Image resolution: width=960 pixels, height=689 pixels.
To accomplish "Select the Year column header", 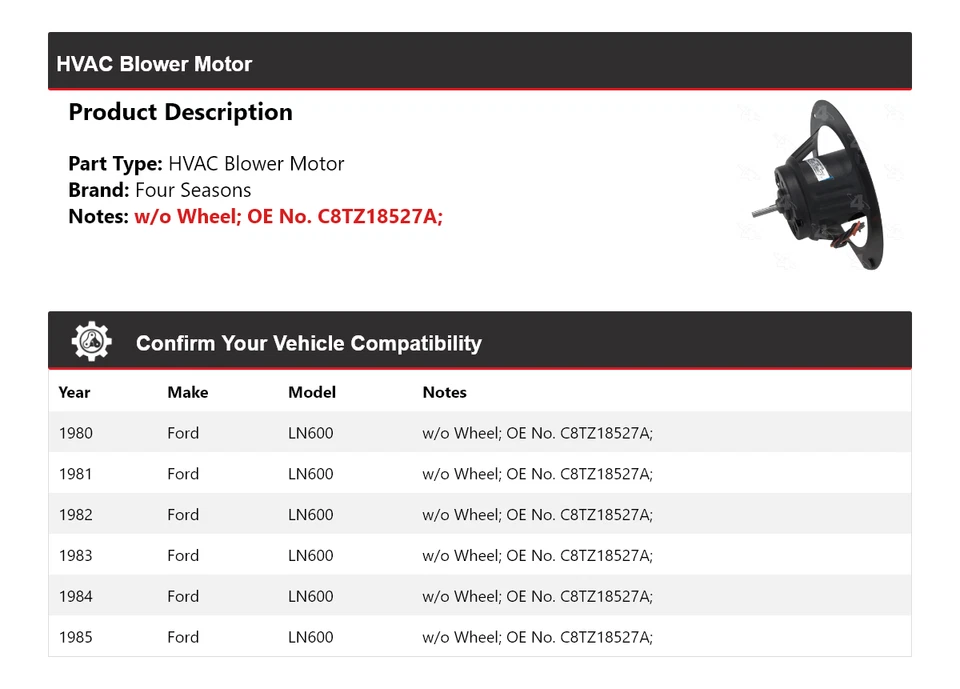I will [x=74, y=392].
